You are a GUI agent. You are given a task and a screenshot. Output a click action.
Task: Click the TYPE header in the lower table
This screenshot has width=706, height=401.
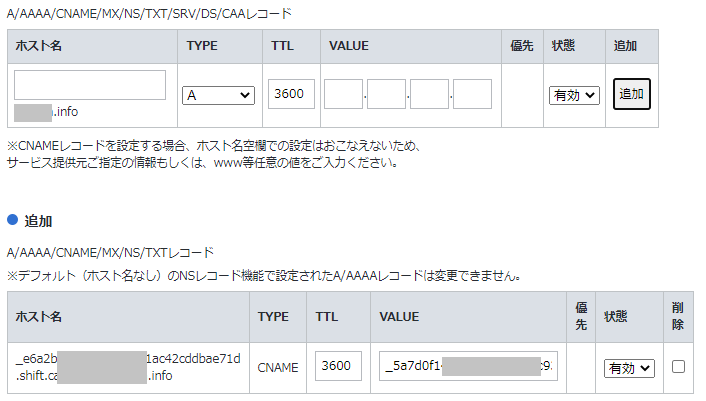click(x=273, y=316)
